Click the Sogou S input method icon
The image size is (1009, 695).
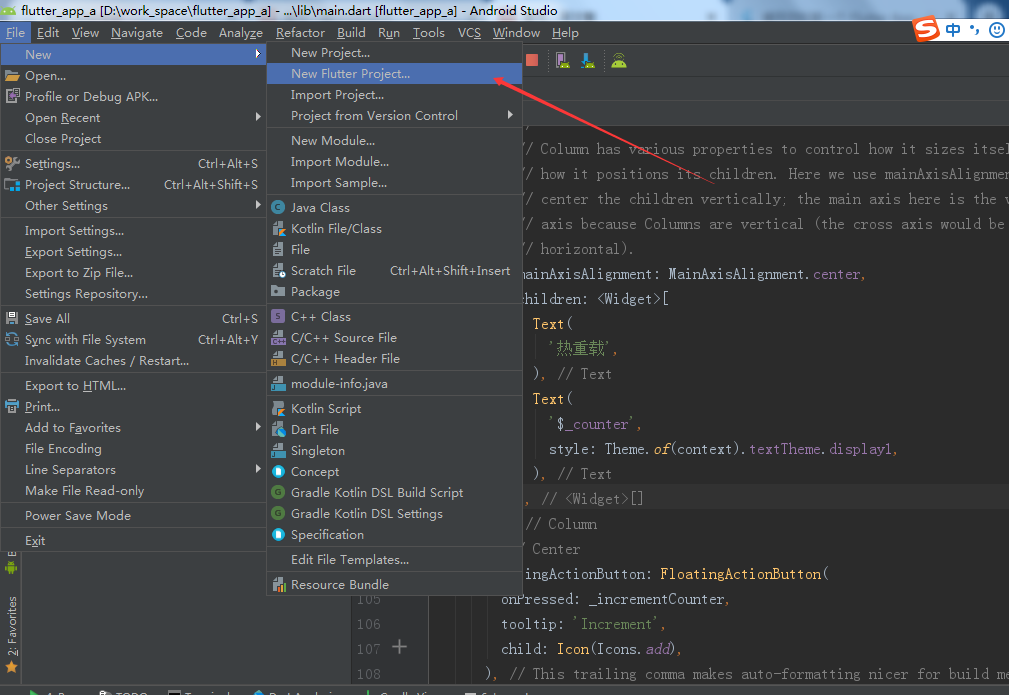926,29
